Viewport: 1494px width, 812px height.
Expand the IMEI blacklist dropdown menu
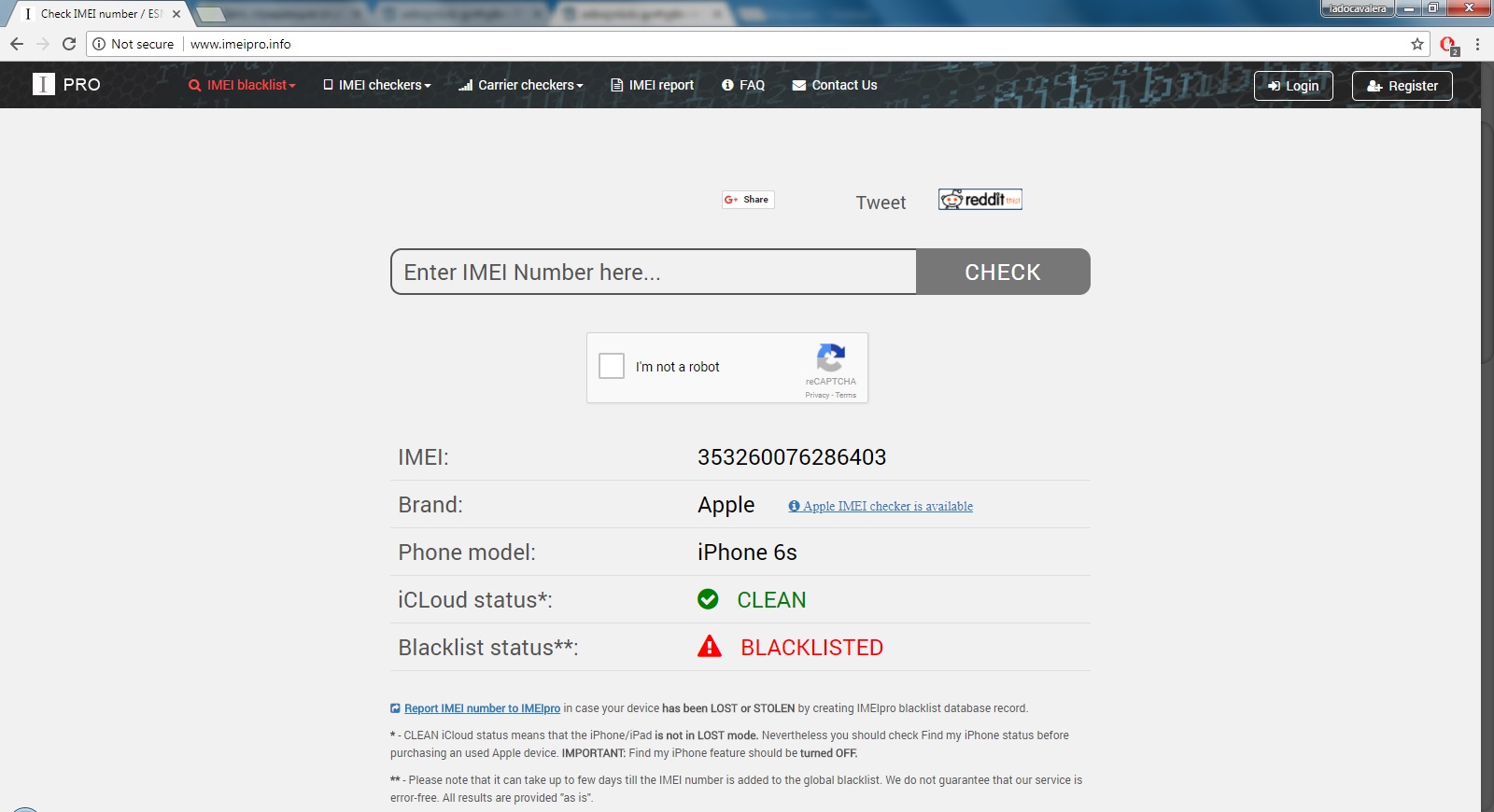[242, 85]
